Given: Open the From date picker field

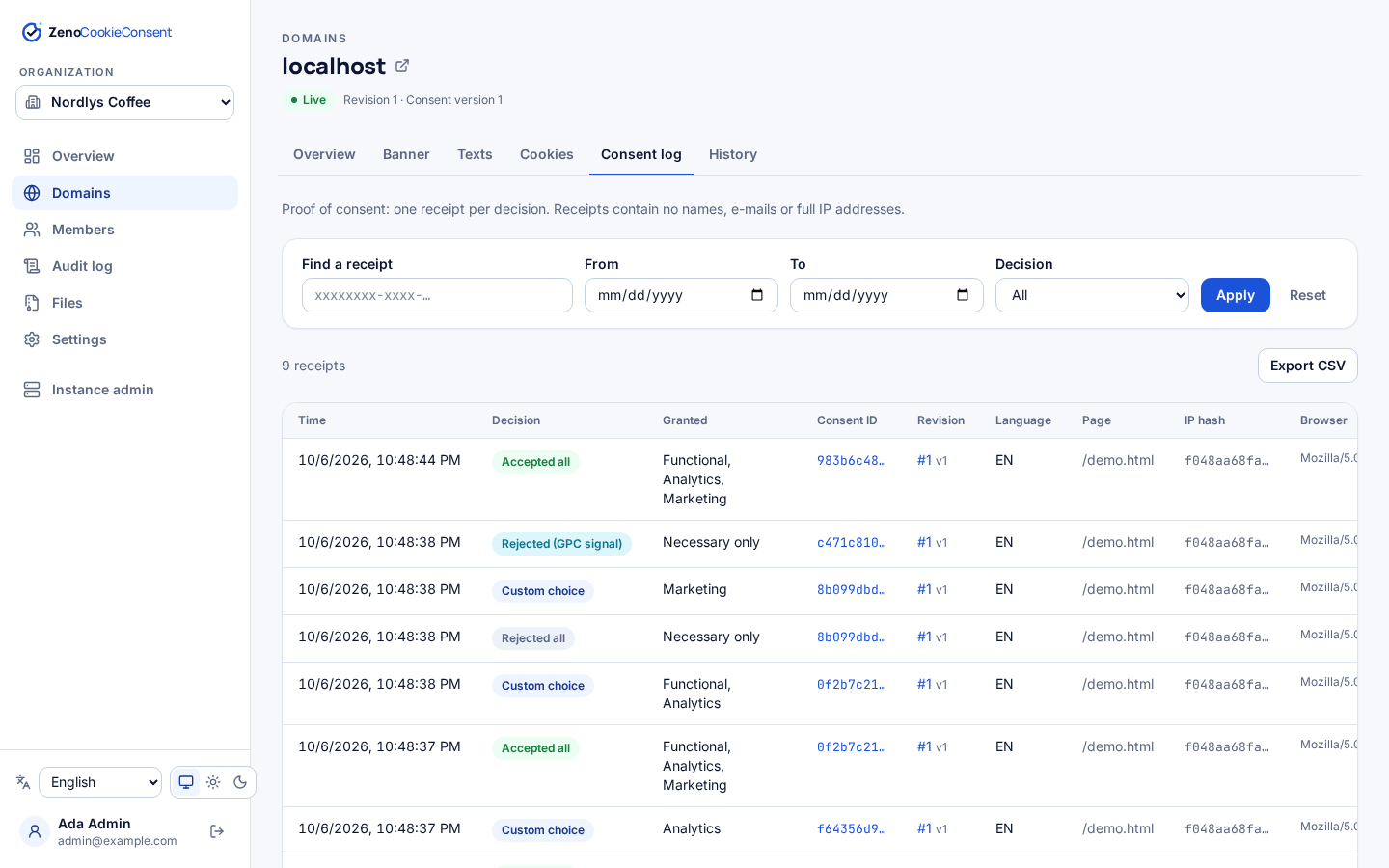Looking at the screenshot, I should click(681, 295).
